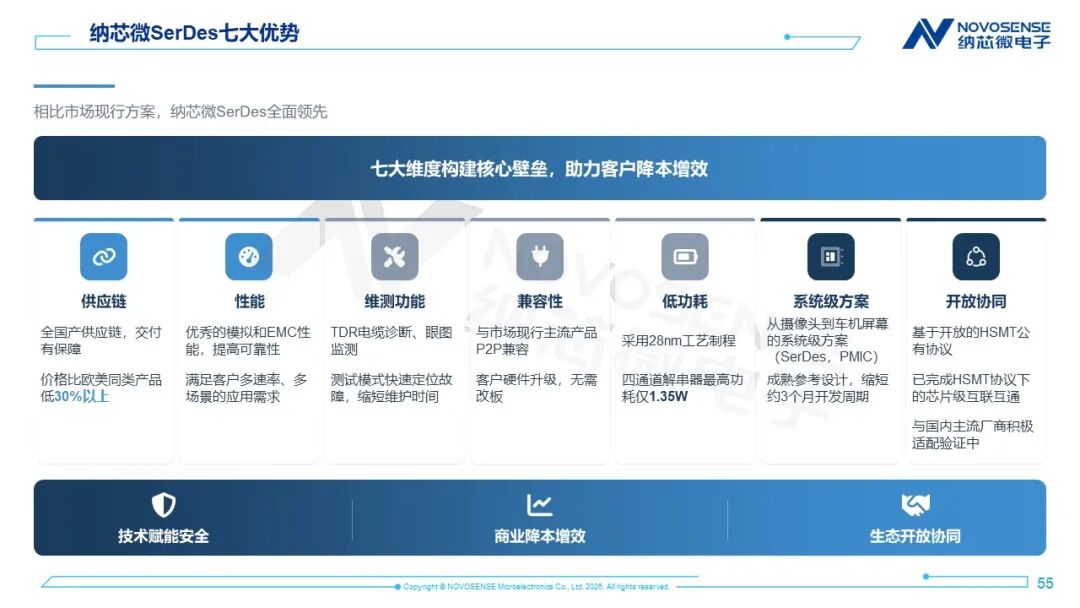Click the 供应链 card heading
This screenshot has width=1080, height=608.
103,302
